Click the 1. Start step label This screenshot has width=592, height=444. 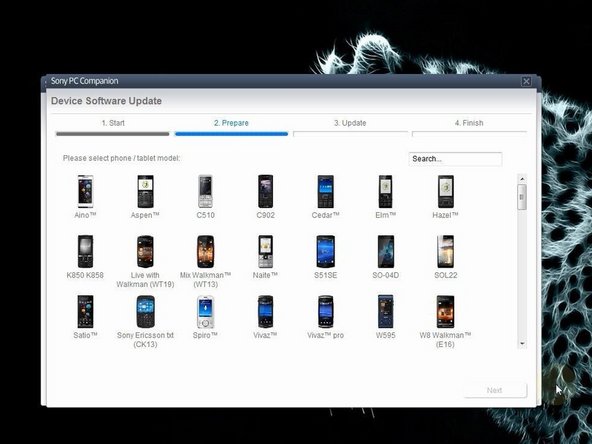tap(113, 123)
